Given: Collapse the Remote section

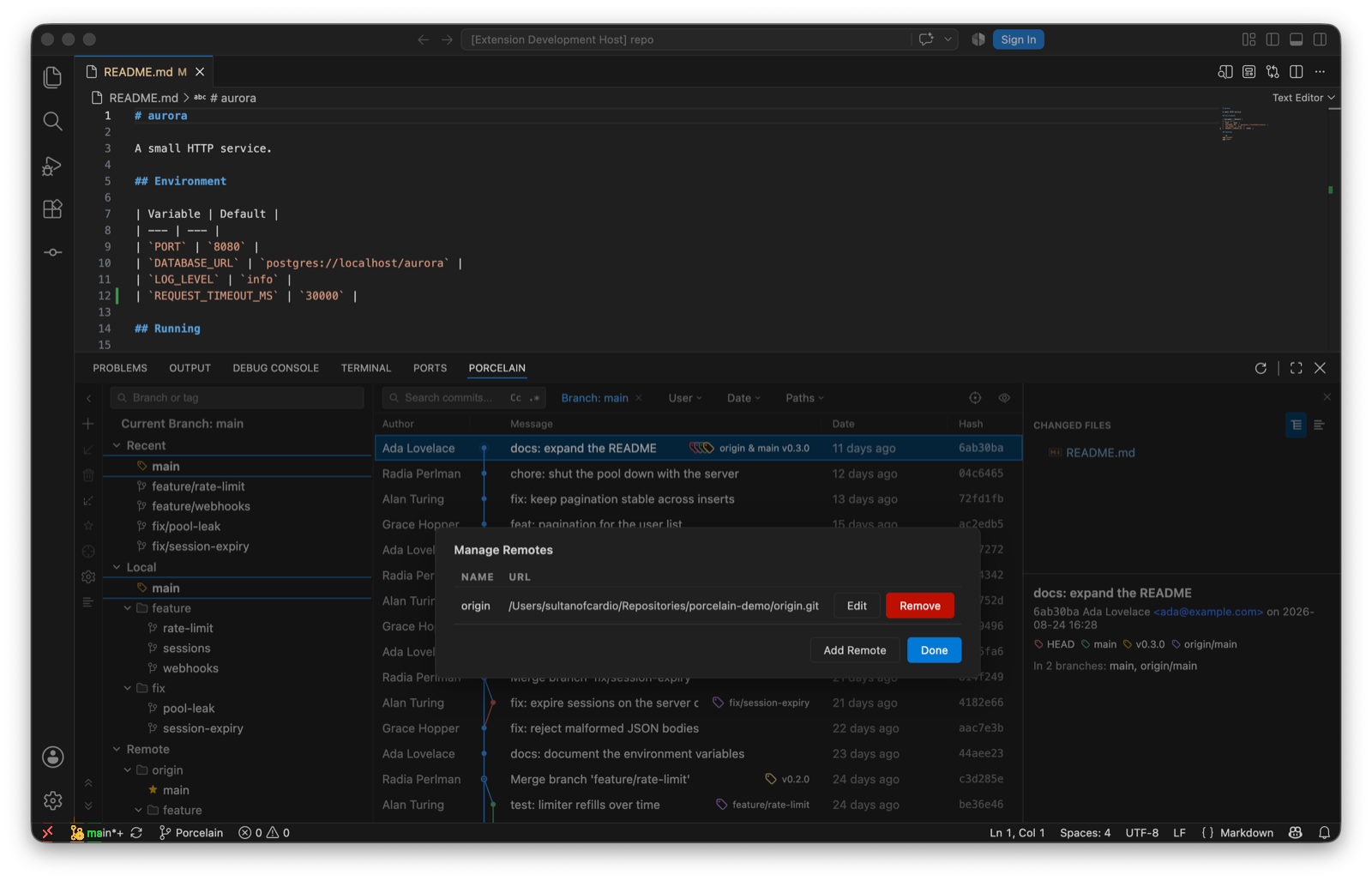Looking at the screenshot, I should 117,749.
